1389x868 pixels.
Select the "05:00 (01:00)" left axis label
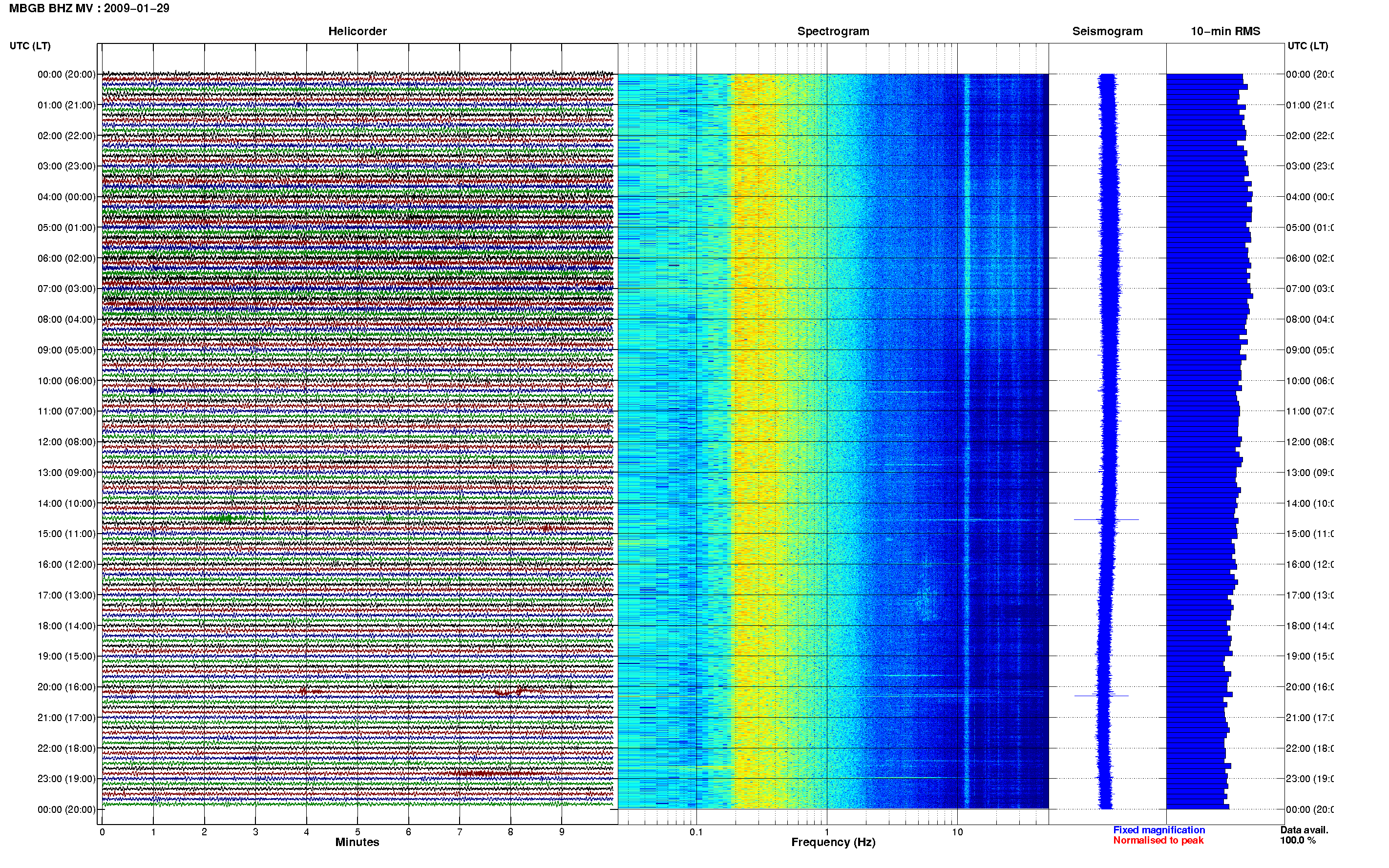tap(66, 227)
